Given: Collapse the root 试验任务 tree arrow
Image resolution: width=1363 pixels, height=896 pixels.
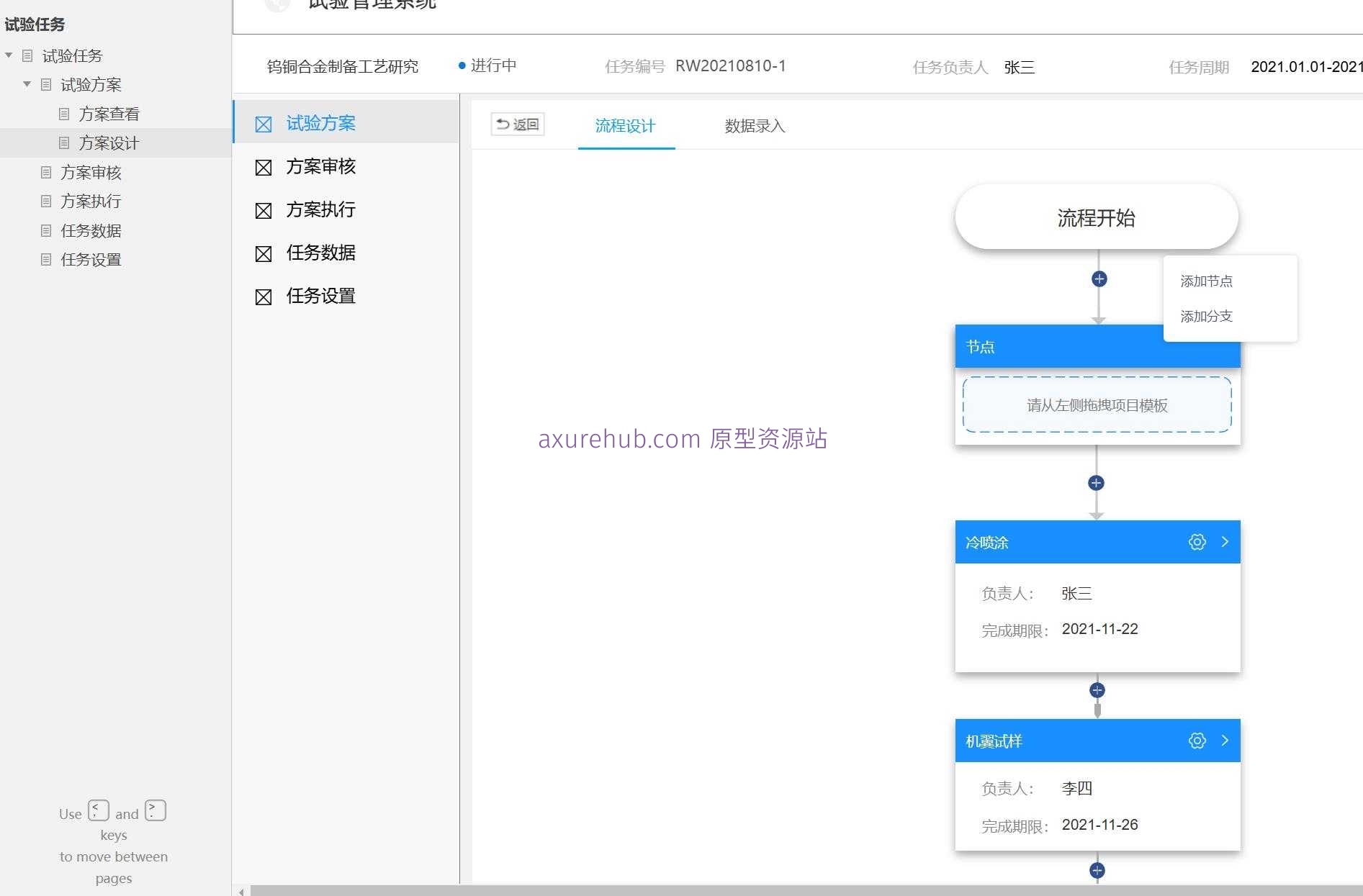Looking at the screenshot, I should click(9, 55).
